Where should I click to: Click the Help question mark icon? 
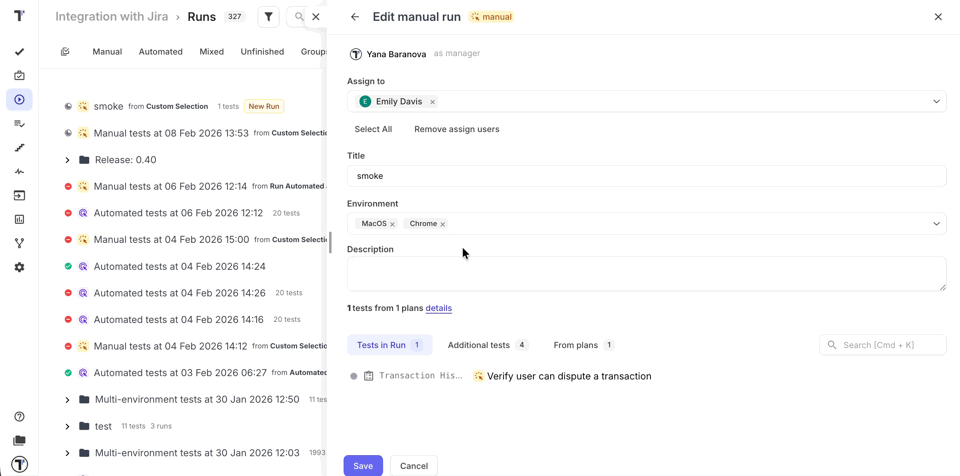[19, 417]
